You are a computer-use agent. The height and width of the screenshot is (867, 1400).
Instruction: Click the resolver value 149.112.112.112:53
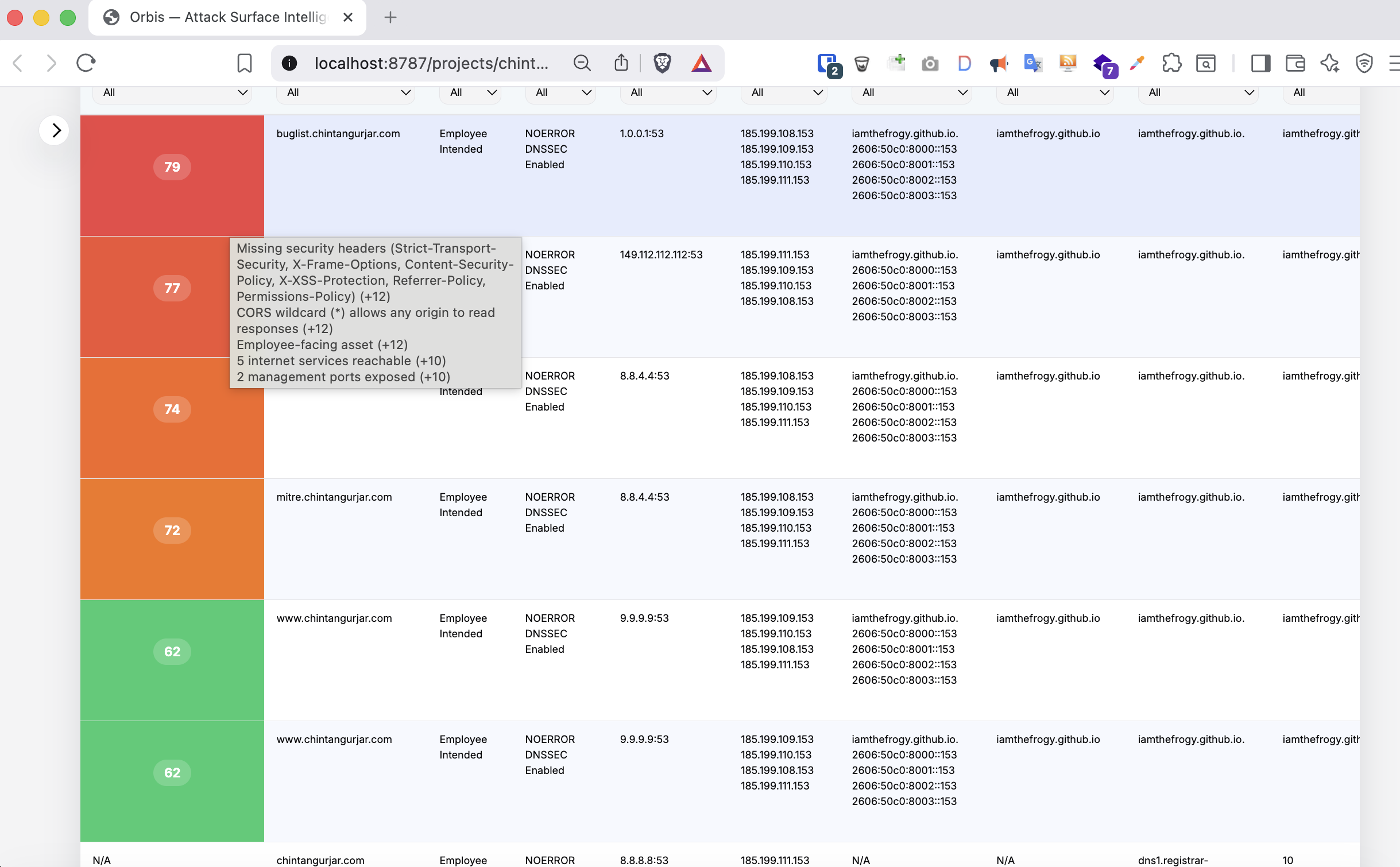click(662, 255)
